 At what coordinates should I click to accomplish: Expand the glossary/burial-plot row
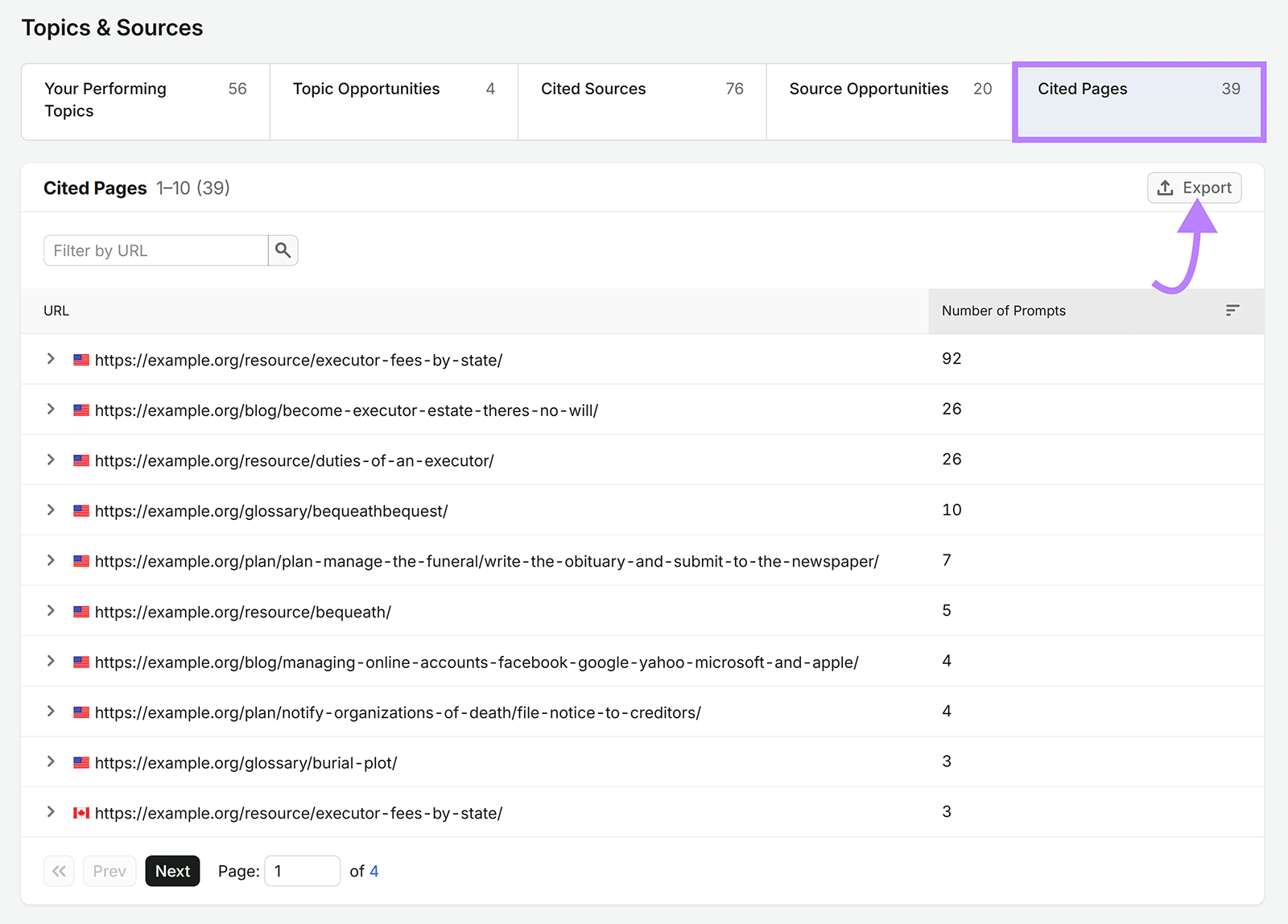click(x=51, y=761)
